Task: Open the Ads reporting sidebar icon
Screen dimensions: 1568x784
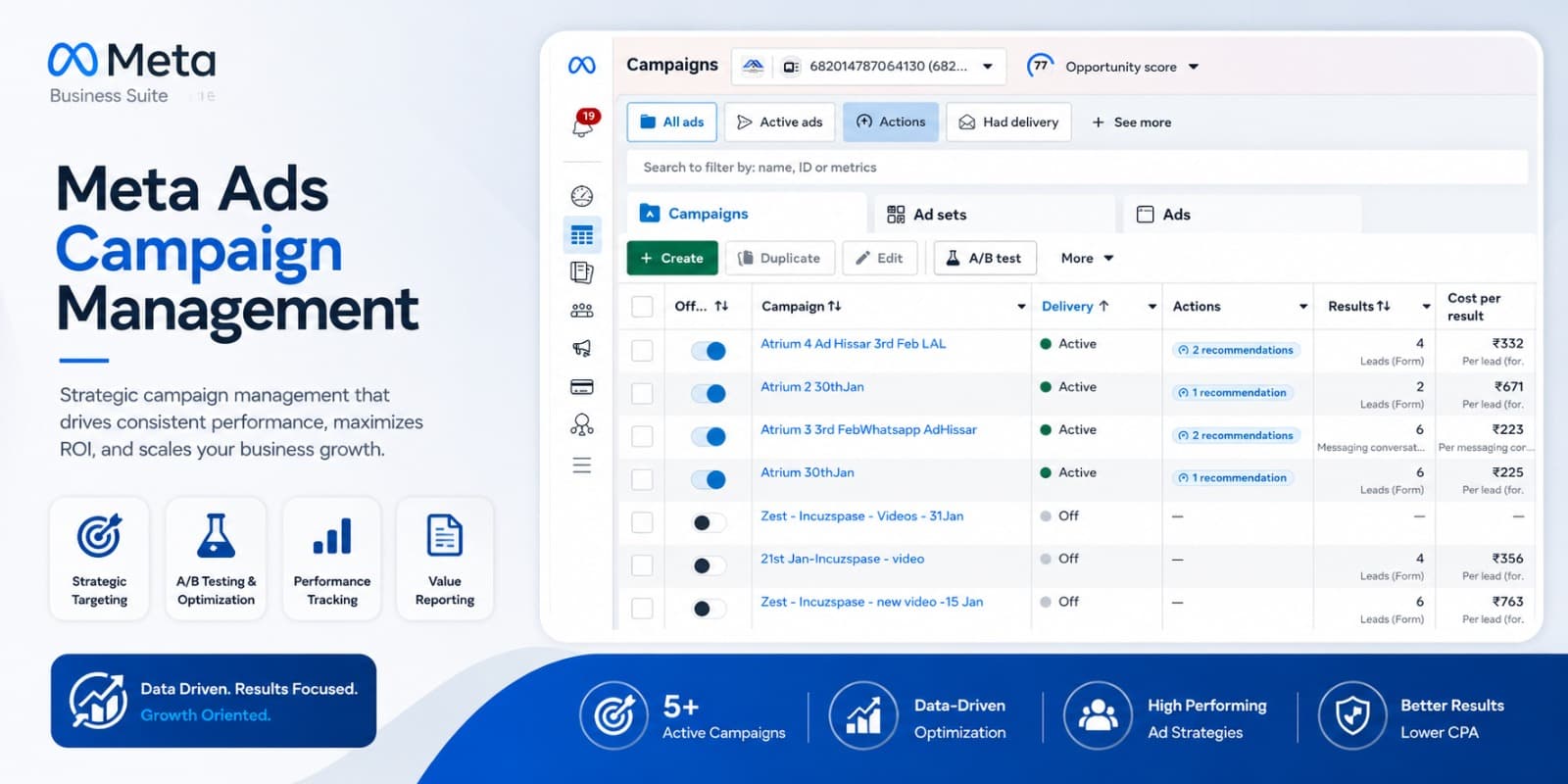Action: 582,272
